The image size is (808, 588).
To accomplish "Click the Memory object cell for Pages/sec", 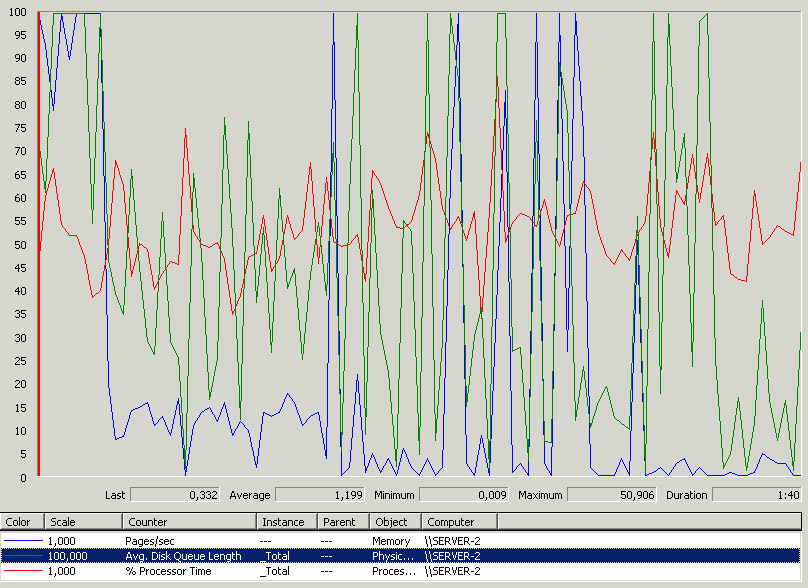I will coord(391,540).
